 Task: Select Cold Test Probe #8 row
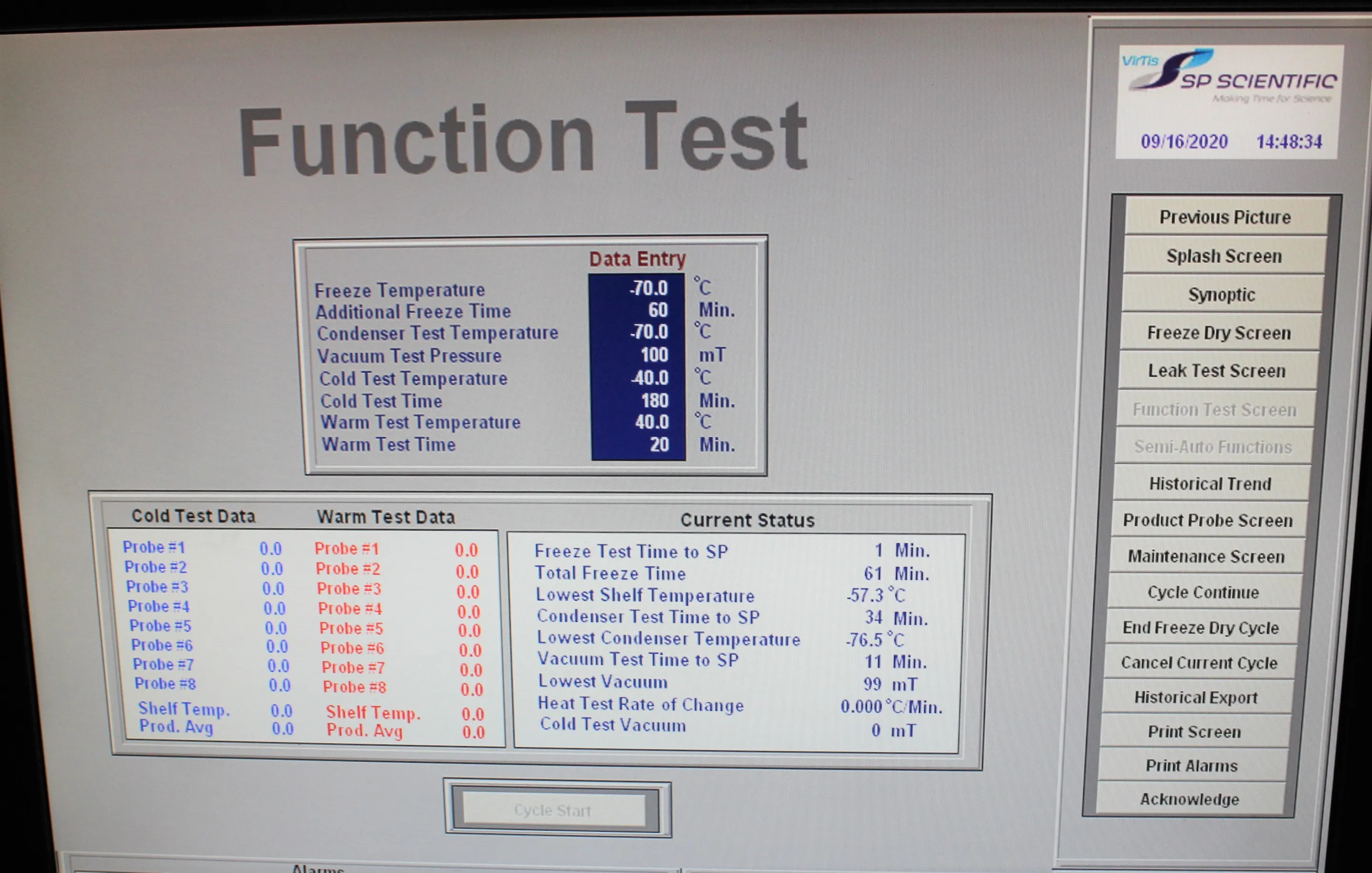point(213,684)
